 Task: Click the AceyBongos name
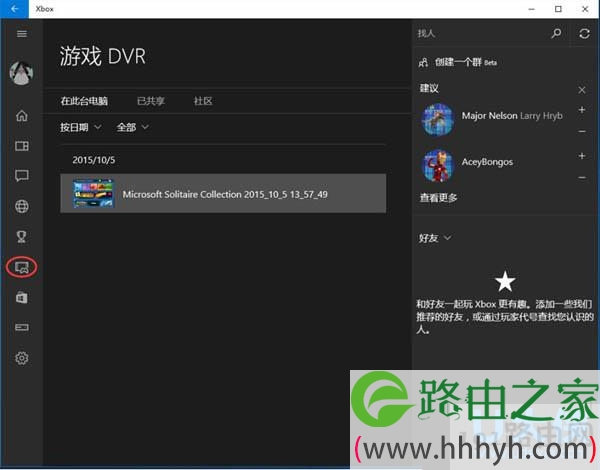[487, 162]
